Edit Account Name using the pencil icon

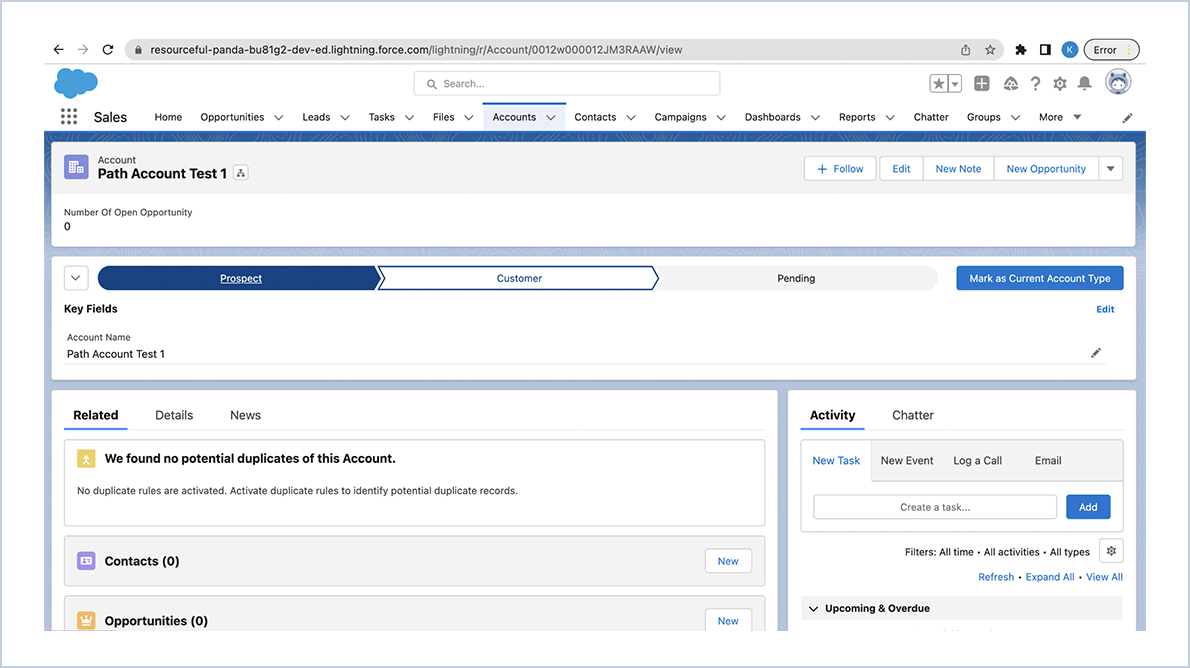[1095, 352]
